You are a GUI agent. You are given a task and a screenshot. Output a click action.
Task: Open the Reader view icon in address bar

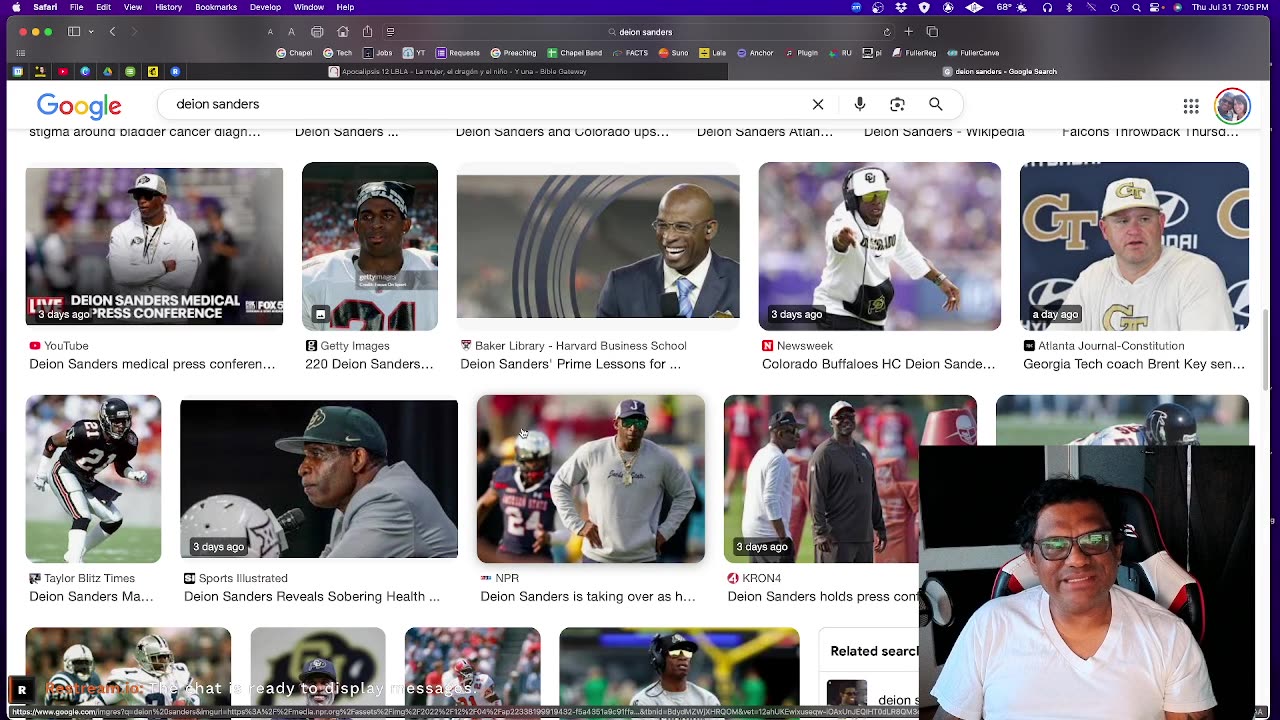pos(390,32)
